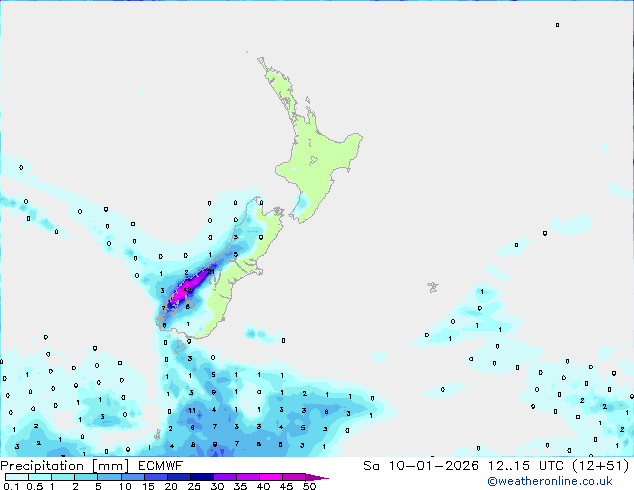Select the "ECMWF" model label
The image size is (634, 490).
tap(161, 466)
